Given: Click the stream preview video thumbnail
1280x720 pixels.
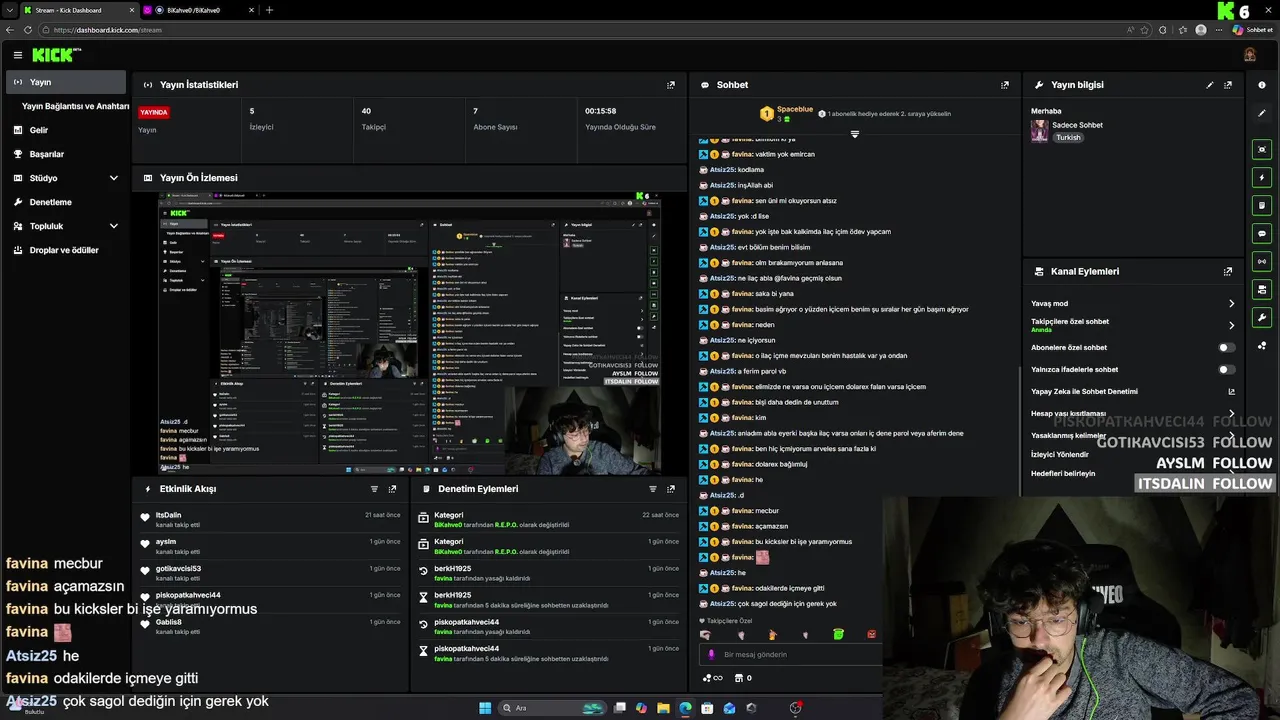Looking at the screenshot, I should (x=410, y=334).
